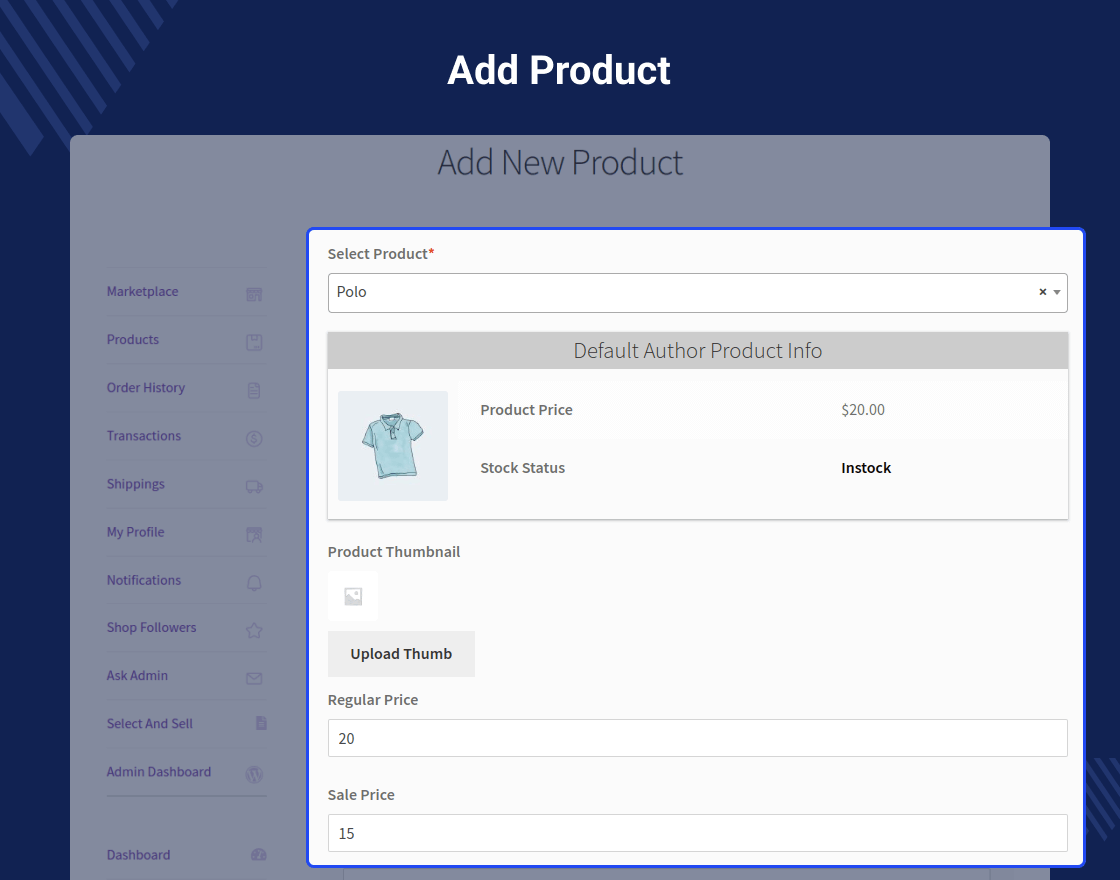Click the Shippings truck icon
The height and width of the screenshot is (880, 1120).
(254, 486)
